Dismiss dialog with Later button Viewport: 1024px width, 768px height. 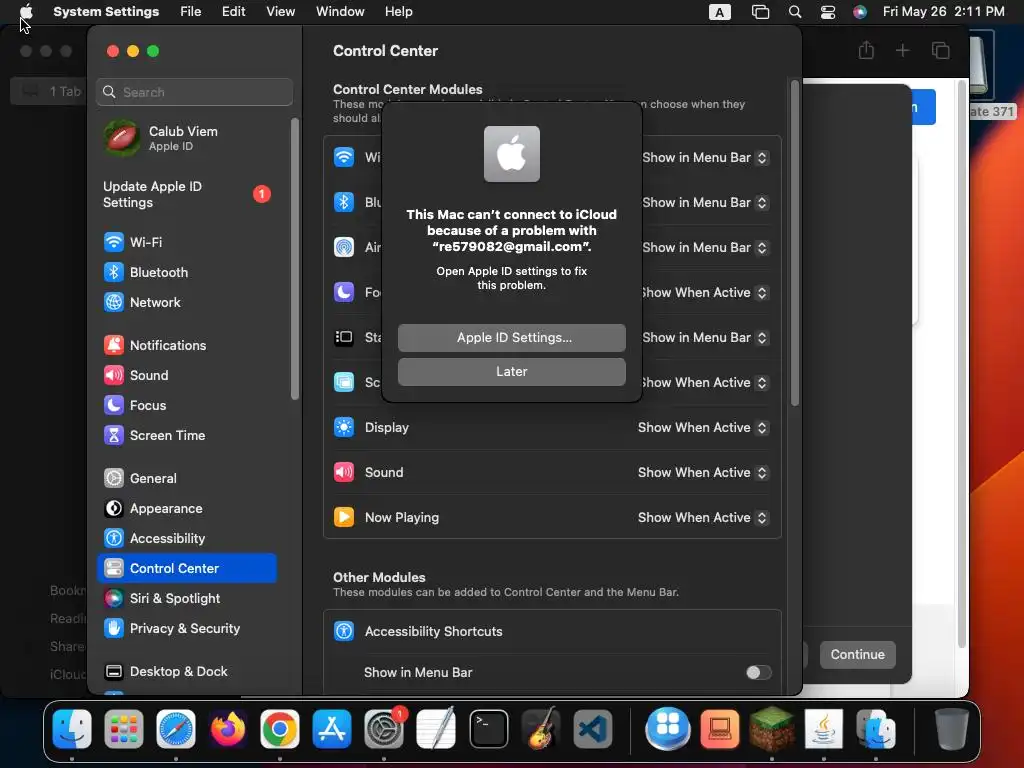pos(511,372)
